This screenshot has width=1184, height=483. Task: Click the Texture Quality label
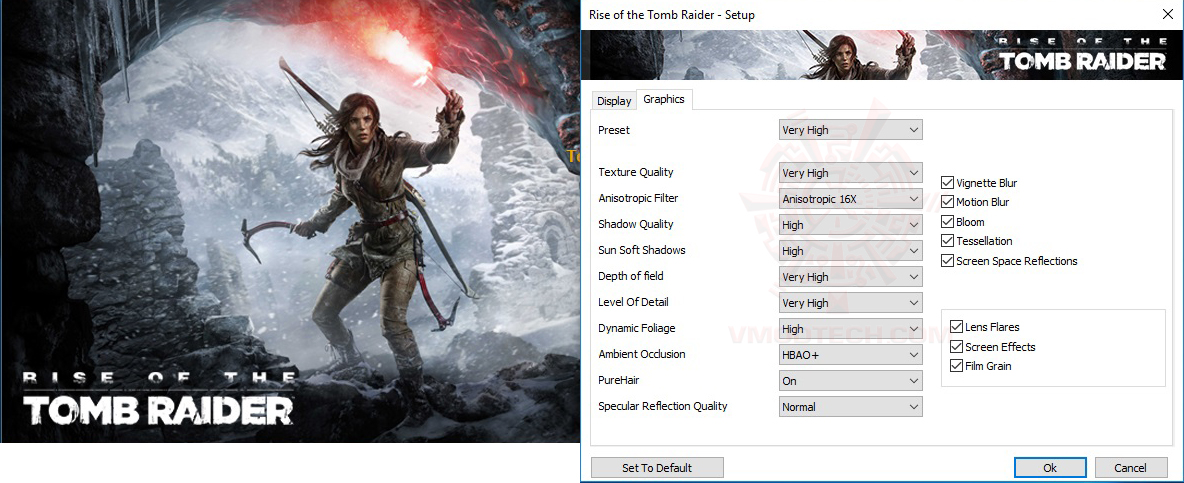[636, 172]
